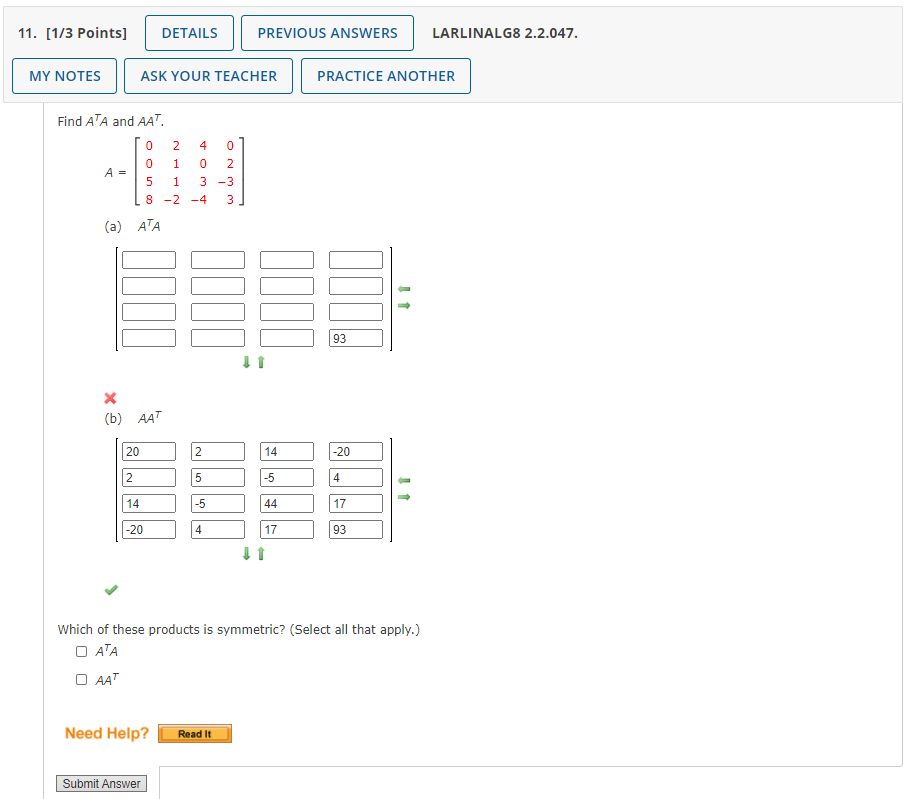907x799 pixels.
Task: Check the A^T A symmetric option
Action: tap(81, 650)
